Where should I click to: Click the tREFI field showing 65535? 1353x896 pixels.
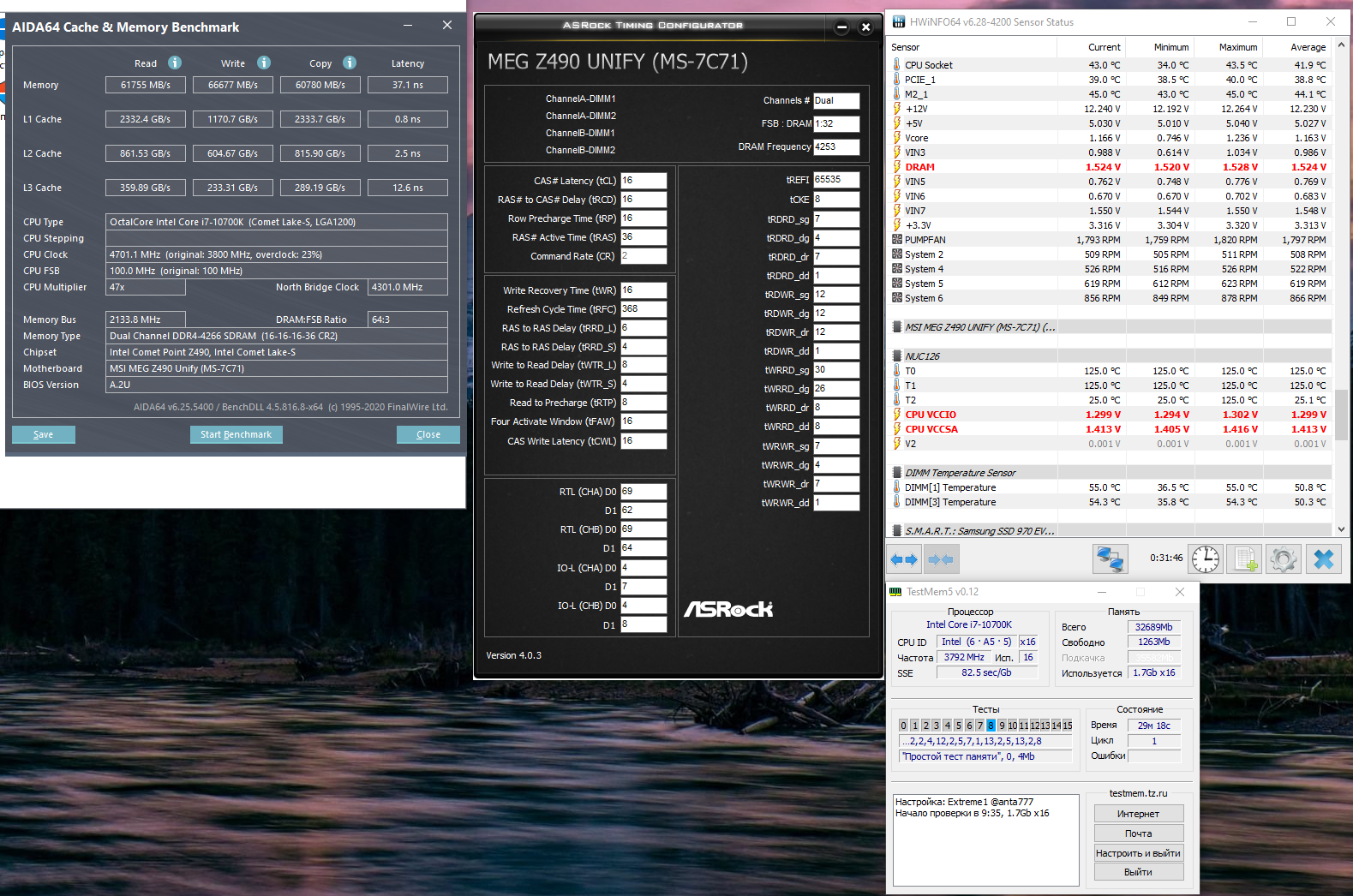[836, 180]
